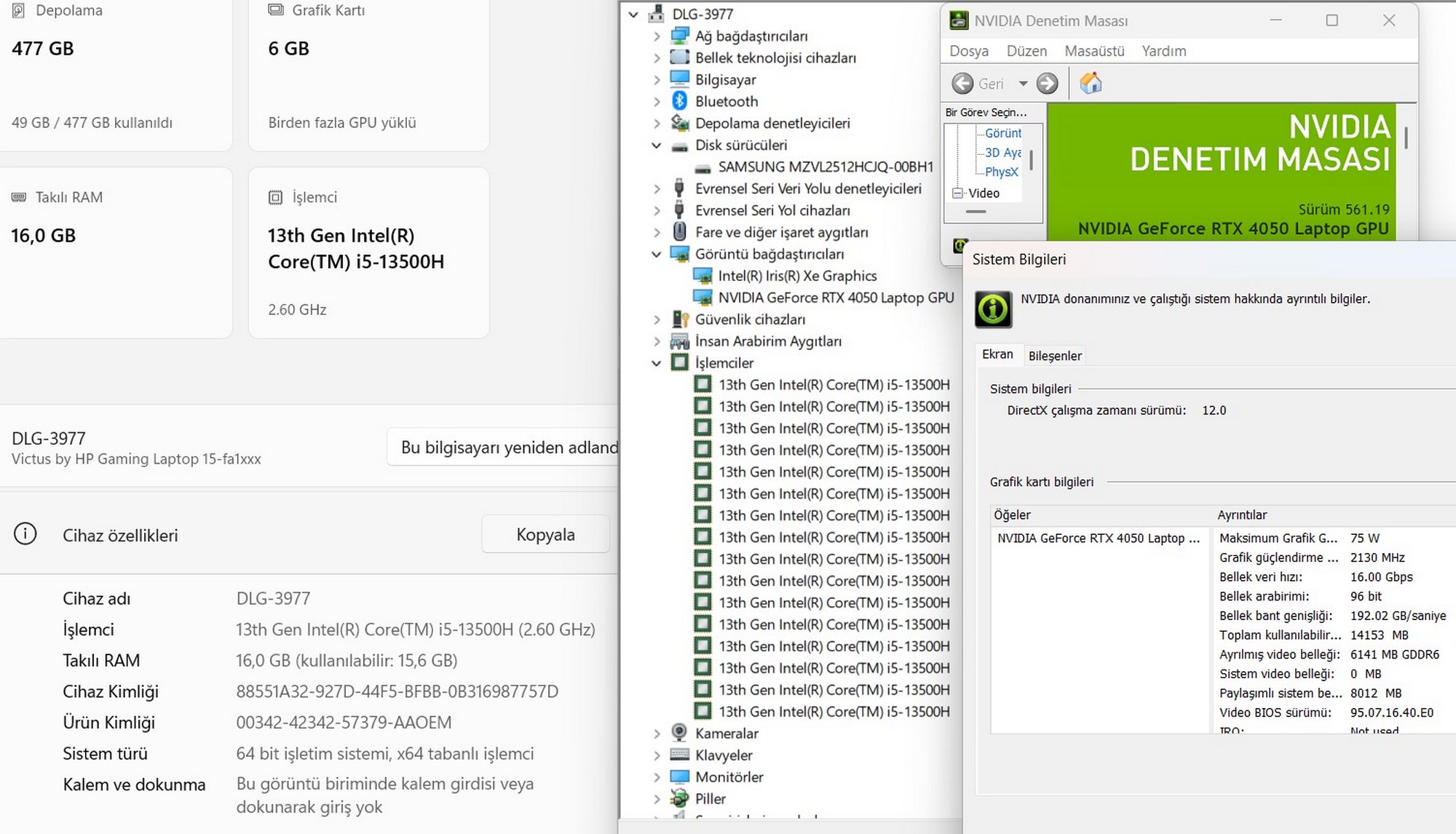Select the 3D Aya task link
Image resolution: width=1456 pixels, height=834 pixels.
(1002, 153)
